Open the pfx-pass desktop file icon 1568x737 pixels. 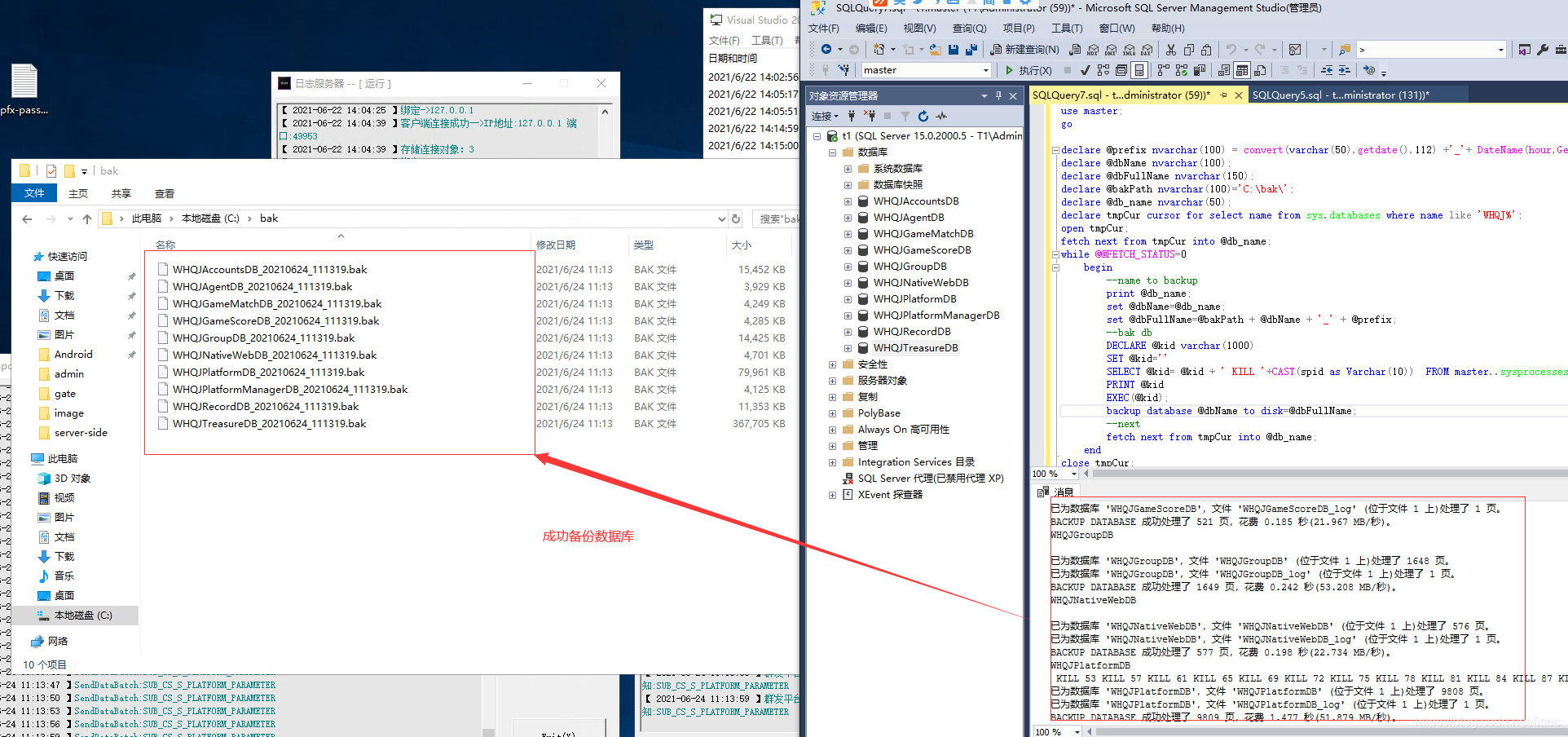[24, 89]
